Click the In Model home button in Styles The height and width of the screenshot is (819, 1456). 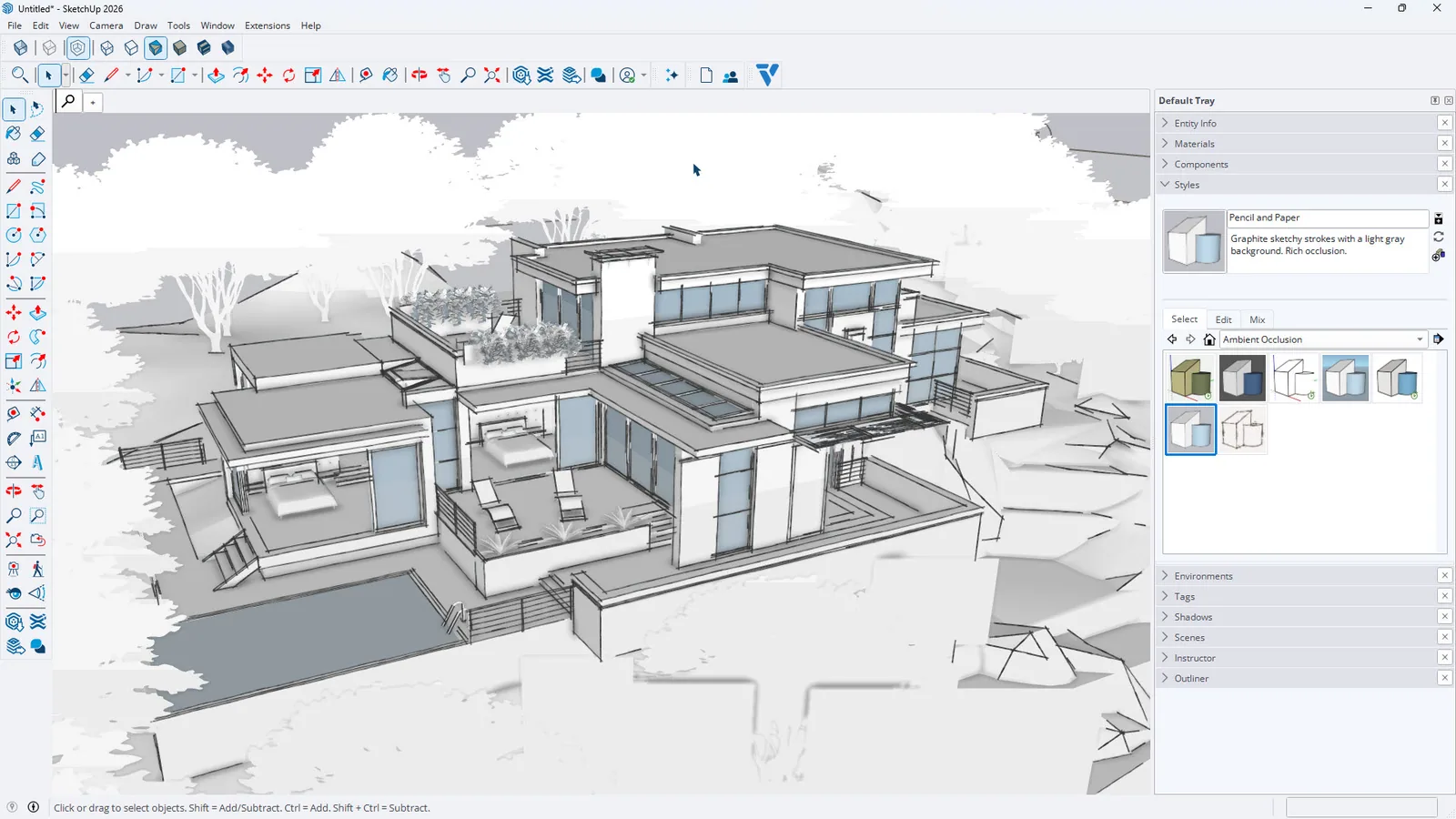click(1209, 339)
